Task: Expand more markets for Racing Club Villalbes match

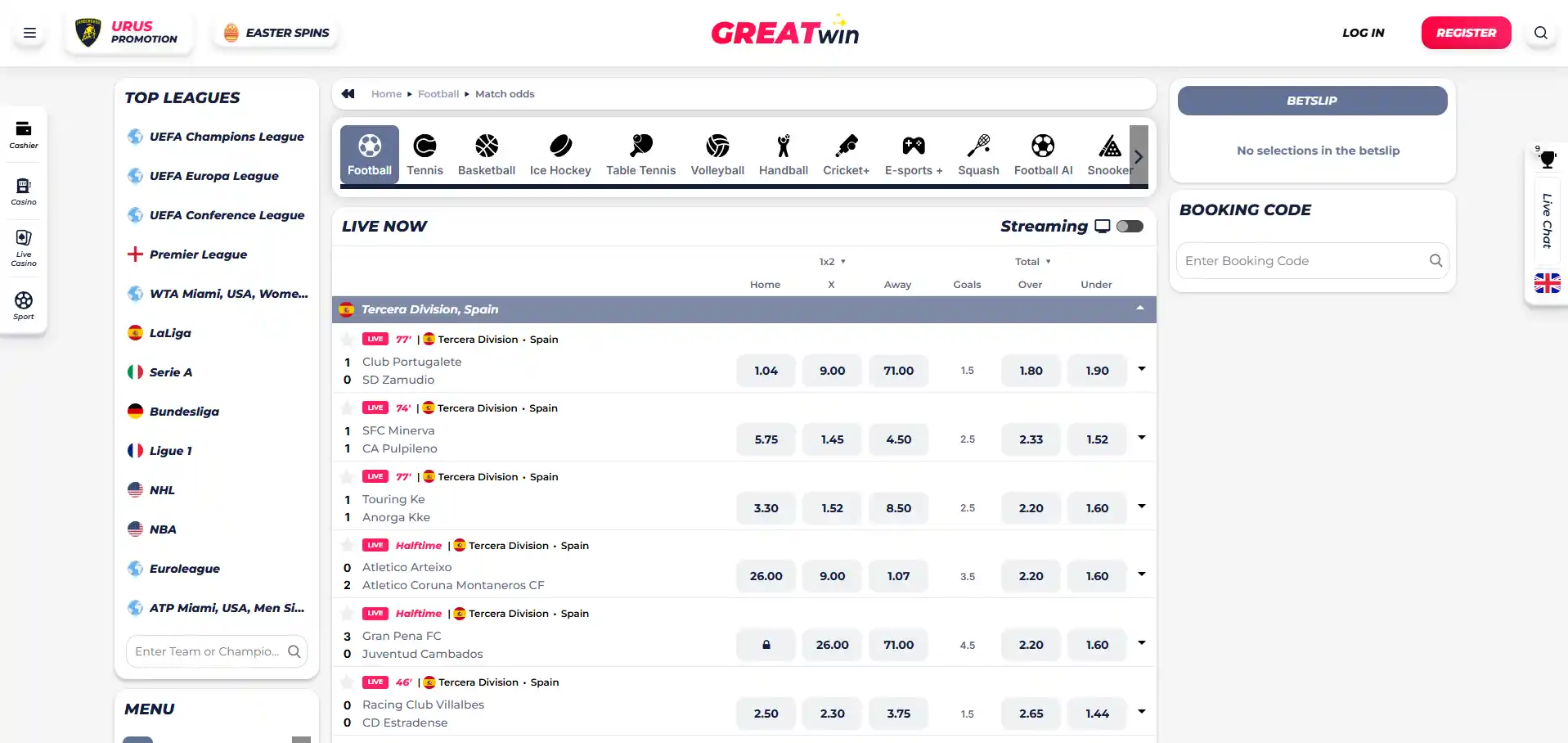Action: [x=1142, y=712]
